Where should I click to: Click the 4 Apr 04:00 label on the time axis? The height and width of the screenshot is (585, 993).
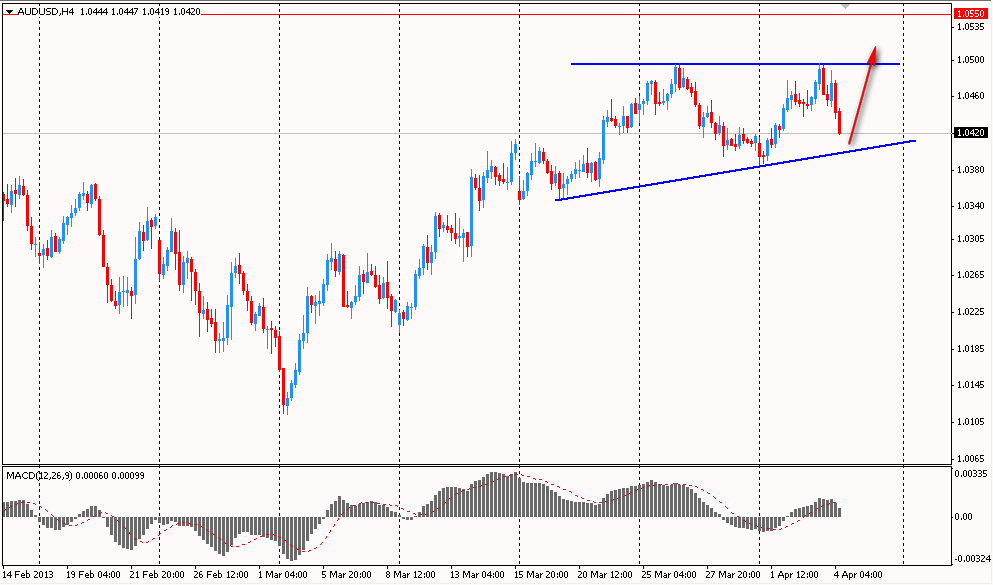pos(858,575)
